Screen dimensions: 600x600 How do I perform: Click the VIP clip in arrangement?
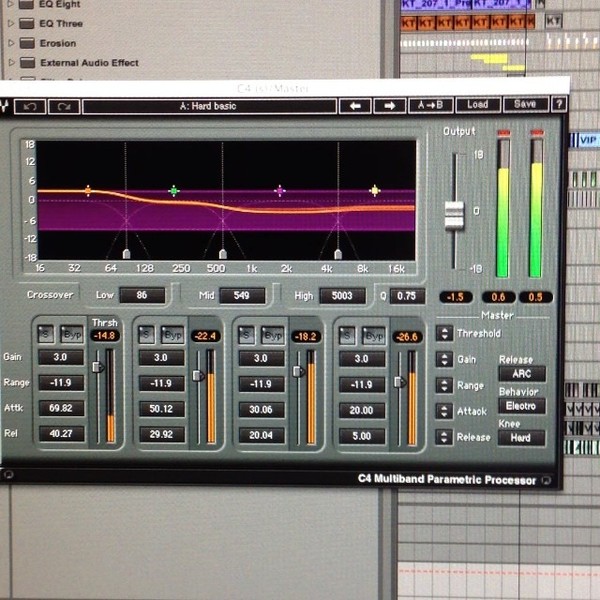[588, 140]
